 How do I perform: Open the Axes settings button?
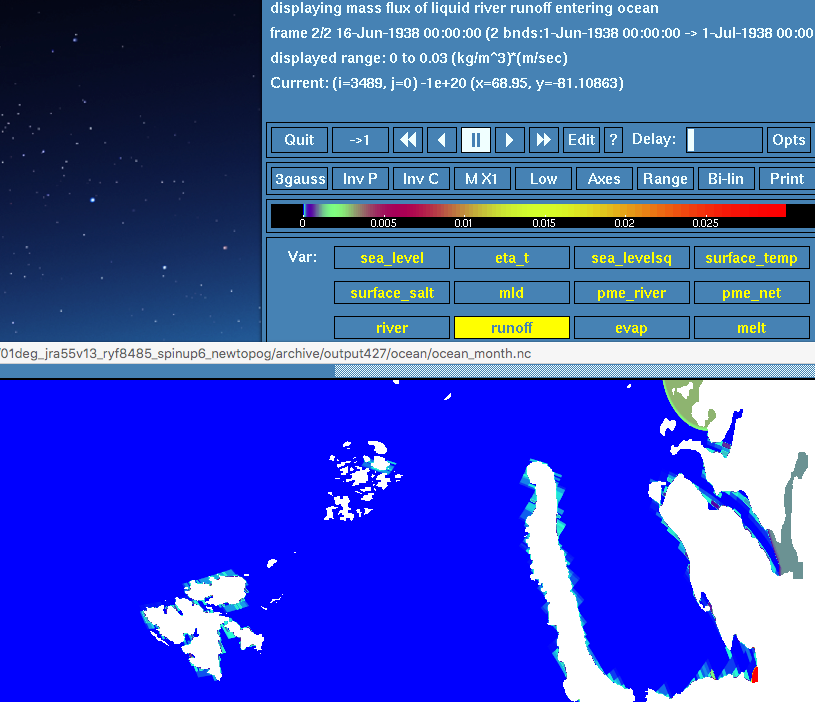click(604, 179)
